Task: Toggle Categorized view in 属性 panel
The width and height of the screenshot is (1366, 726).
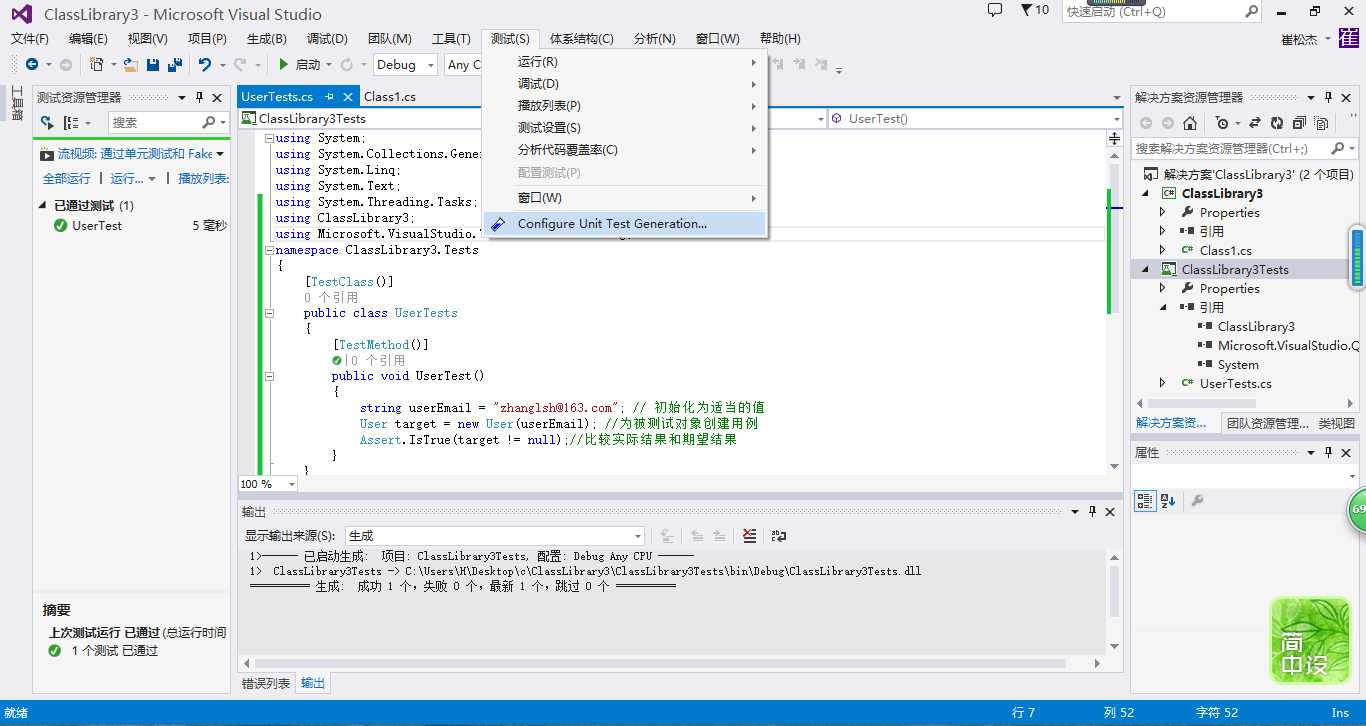Action: pyautogui.click(x=1145, y=501)
